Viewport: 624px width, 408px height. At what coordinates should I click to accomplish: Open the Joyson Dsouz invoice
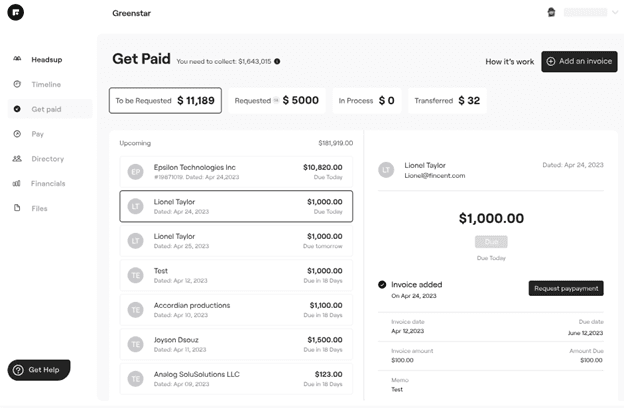[x=236, y=344]
